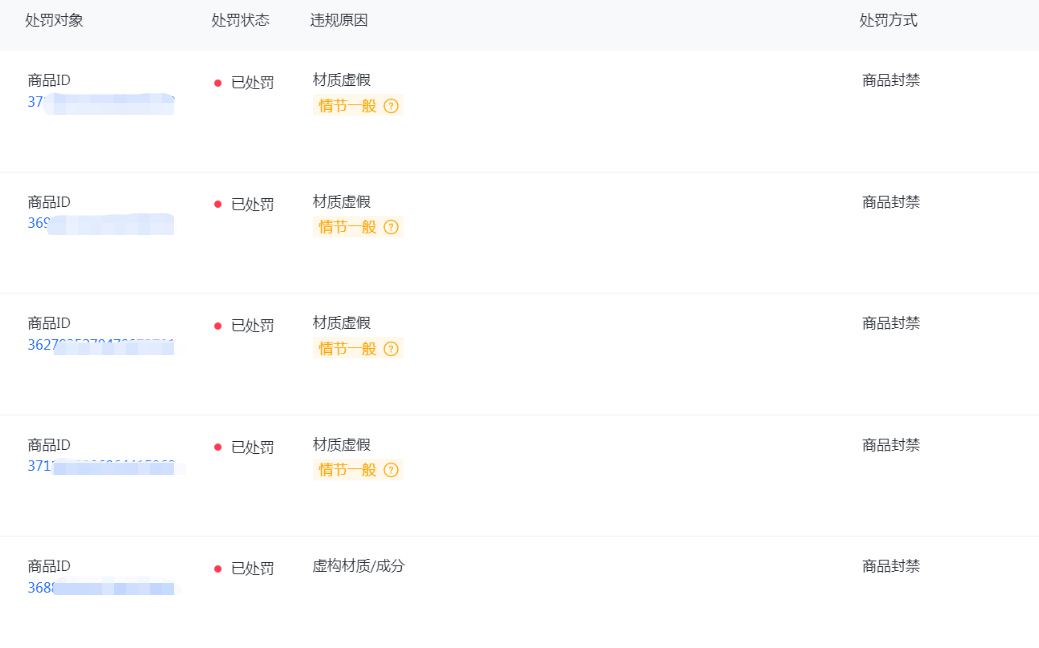Screen dimensions: 1039x648
Task: Click the 情节一般 tag text in the second row
Action: click(x=347, y=227)
